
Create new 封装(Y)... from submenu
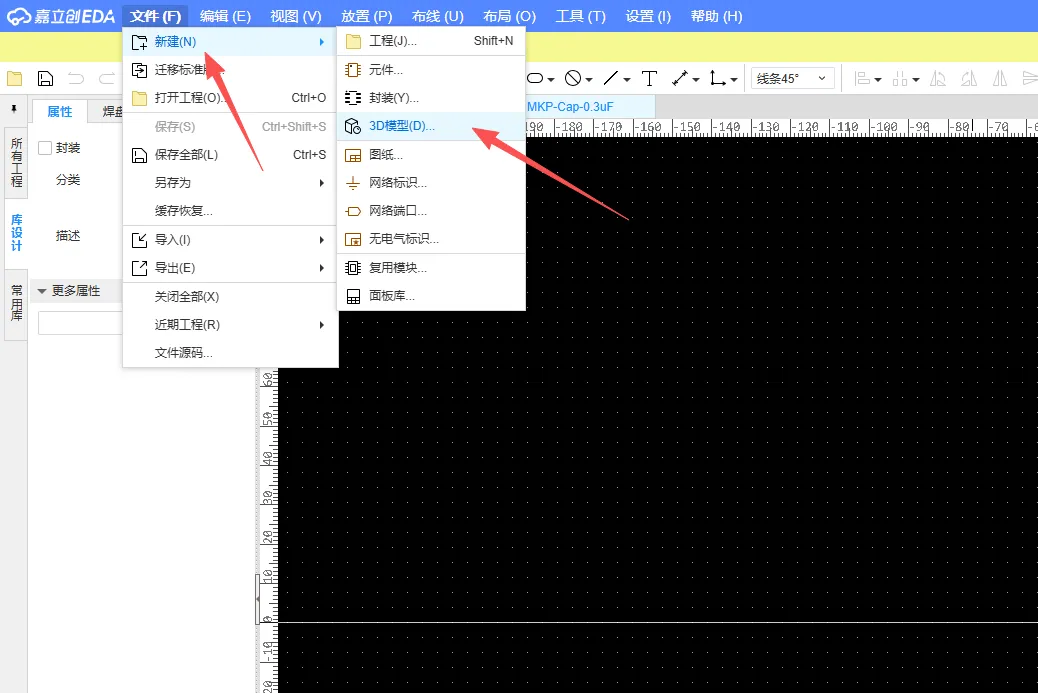pyautogui.click(x=431, y=98)
